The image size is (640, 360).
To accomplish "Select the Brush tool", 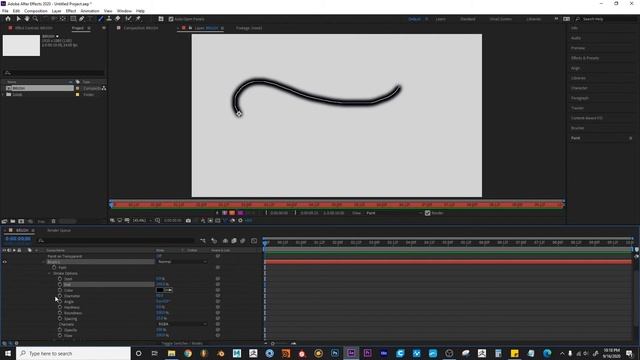I will (x=100, y=19).
